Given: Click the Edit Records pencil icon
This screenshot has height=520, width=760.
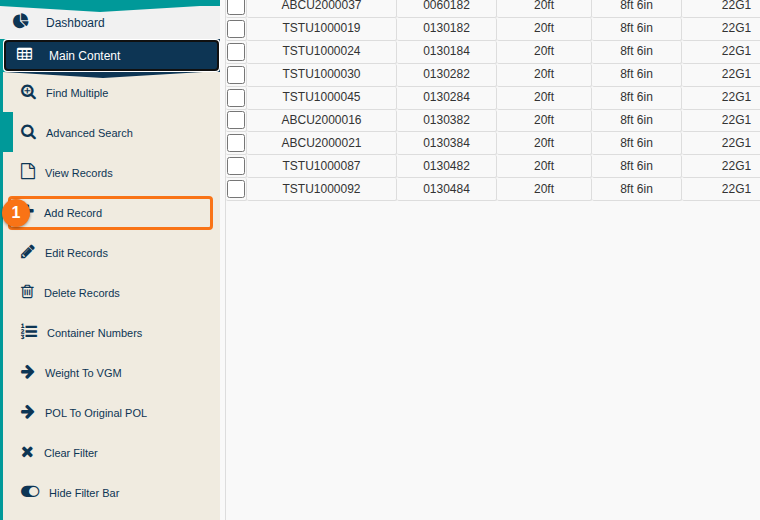Looking at the screenshot, I should [28, 252].
